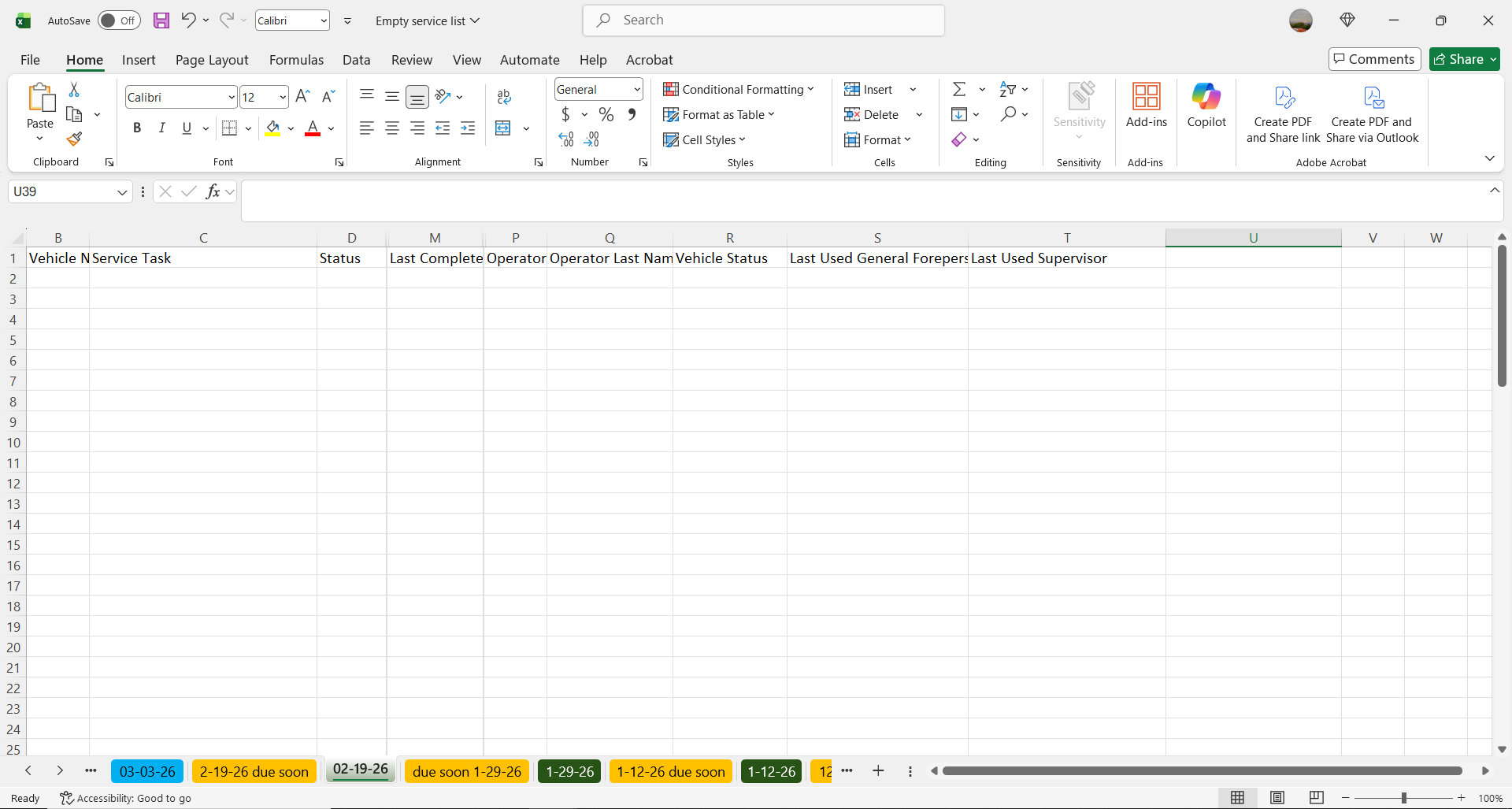The height and width of the screenshot is (809, 1512).
Task: Decrease font size with smaller A icon
Action: [329, 97]
